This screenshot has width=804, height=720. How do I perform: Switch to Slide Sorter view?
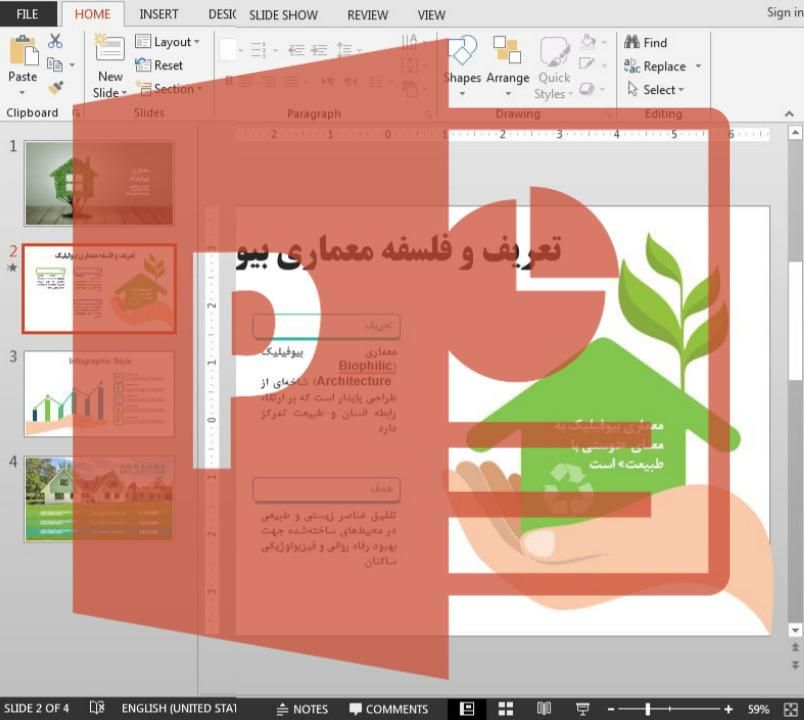click(506, 709)
